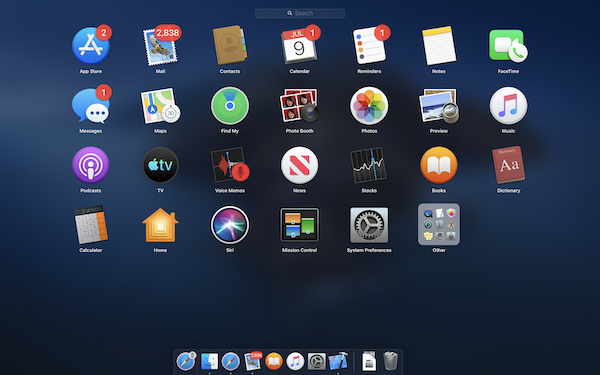Launch the Apple TV app
Viewport: 600px width, 375px height.
[x=160, y=165]
